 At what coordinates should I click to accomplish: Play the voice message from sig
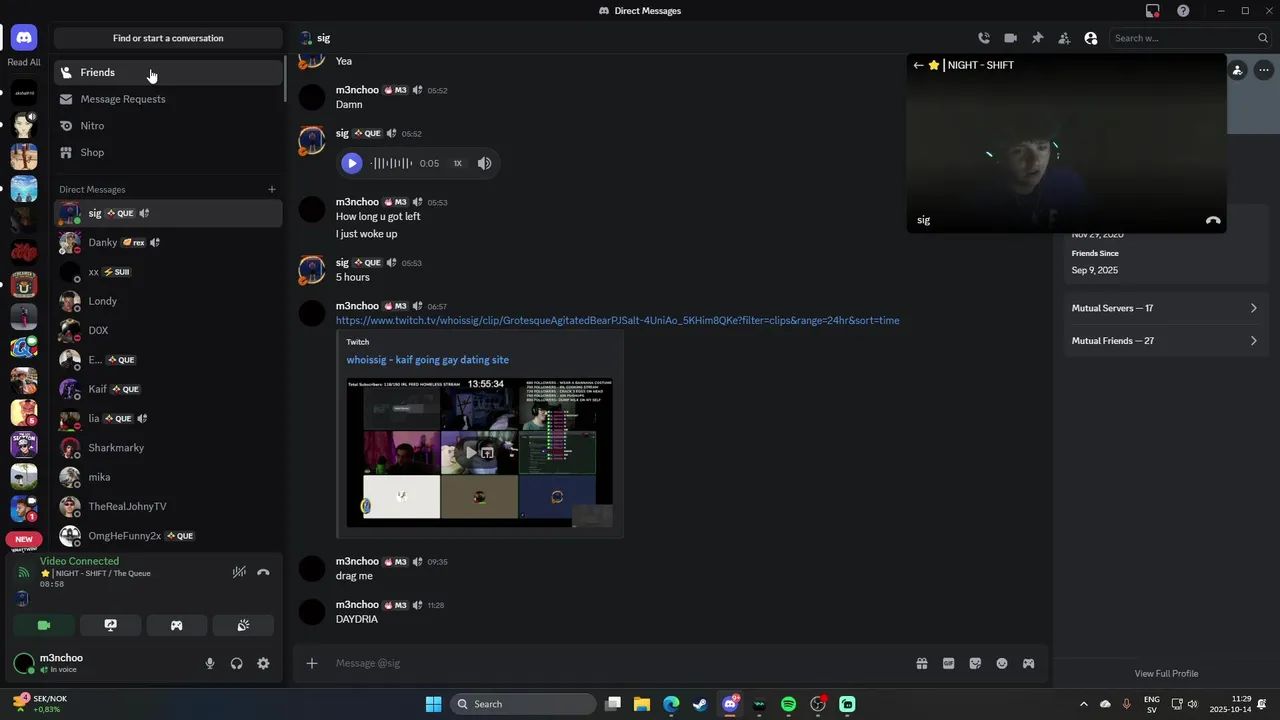tap(351, 163)
